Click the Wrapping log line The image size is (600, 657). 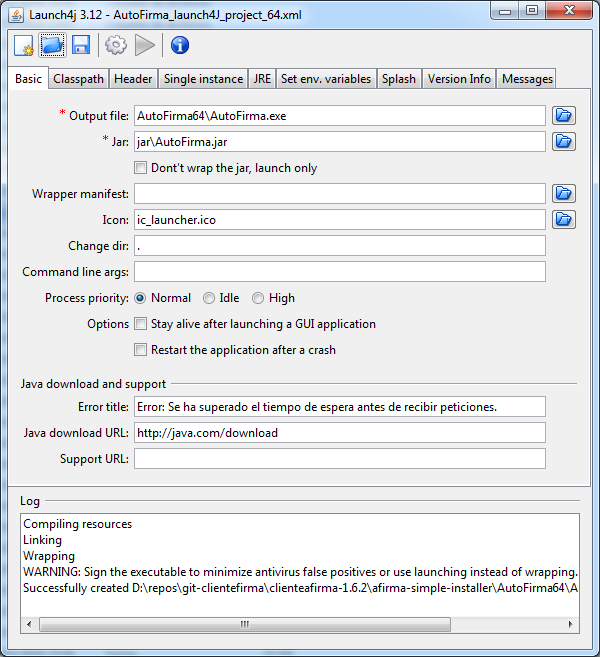point(49,556)
